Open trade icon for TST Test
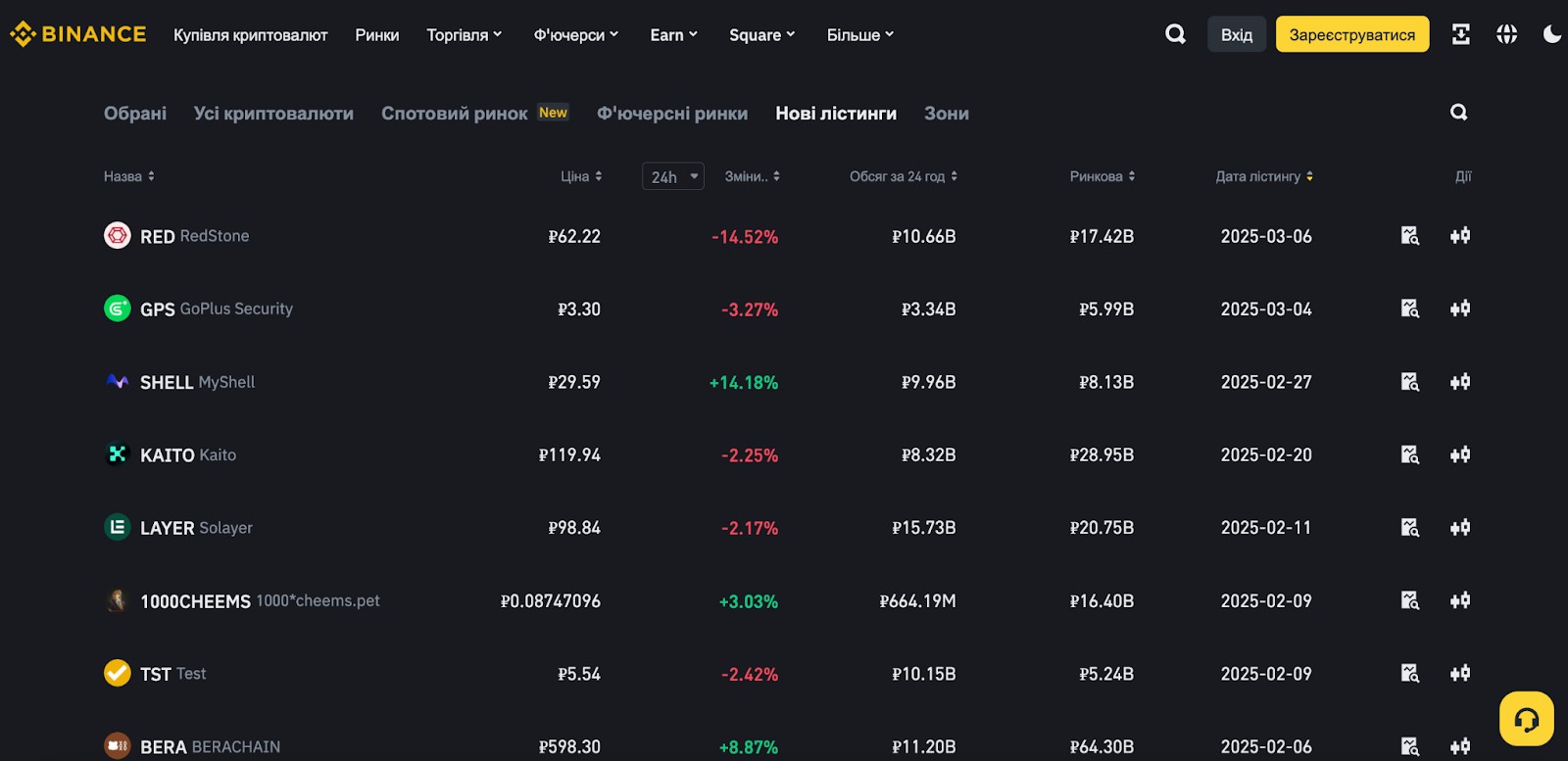This screenshot has height=761, width=1568. 1460,674
